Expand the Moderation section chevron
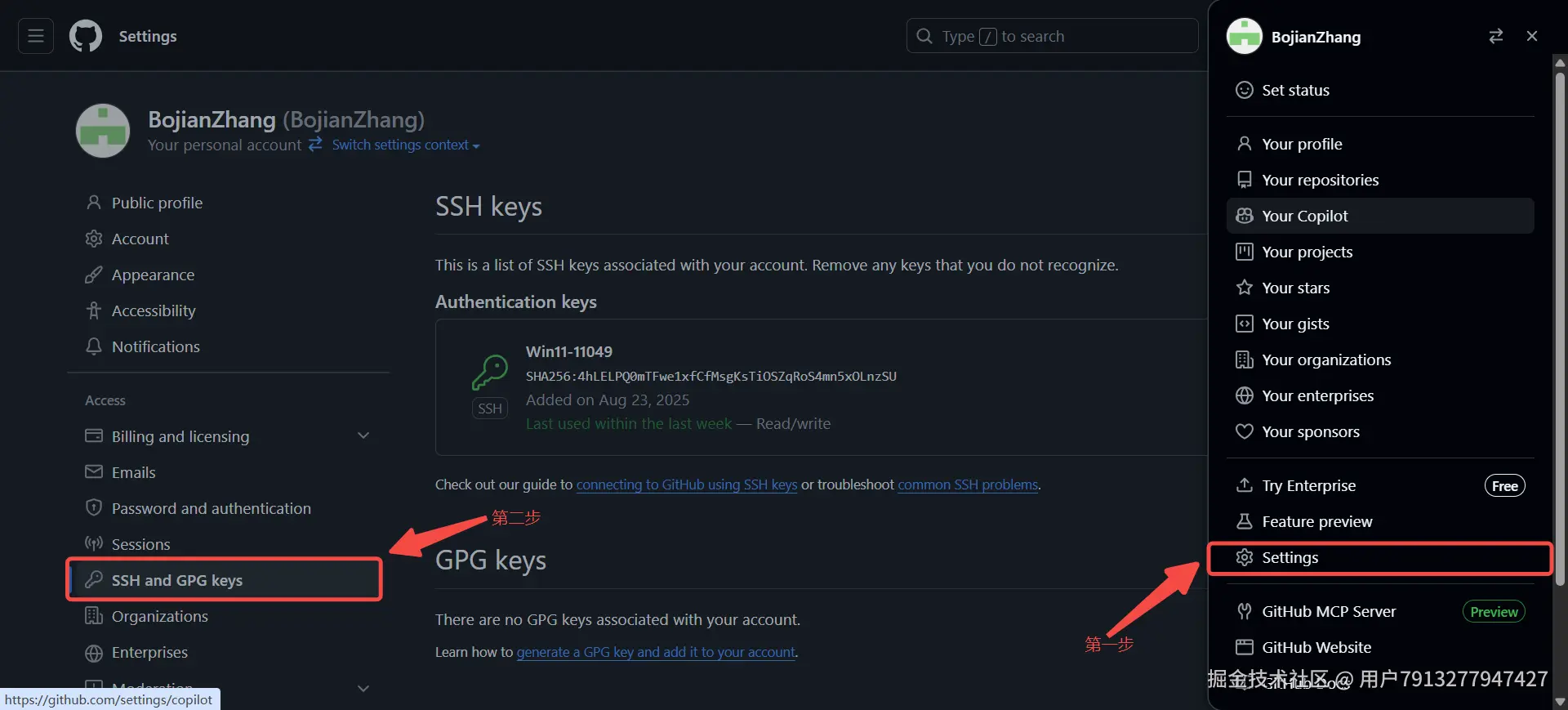The width and height of the screenshot is (1568, 710). pyautogui.click(x=363, y=688)
